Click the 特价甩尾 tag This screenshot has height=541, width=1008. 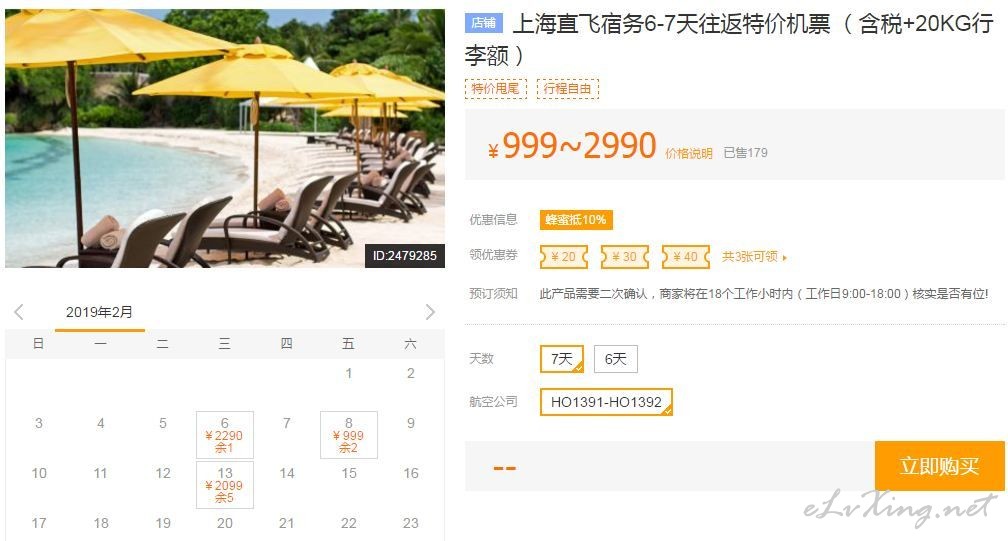pyautogui.click(x=496, y=89)
